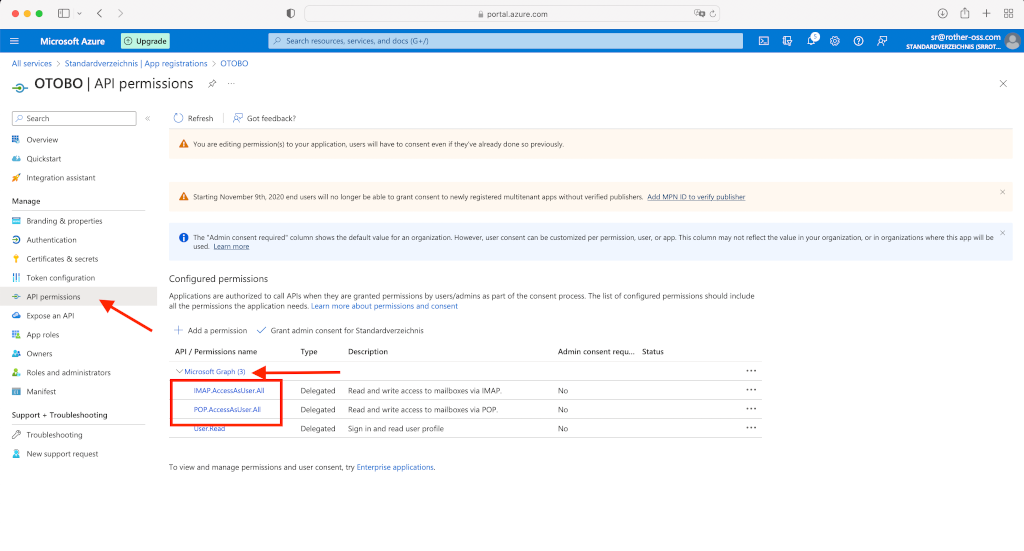Open the feedback icon in Azure header

(882, 41)
